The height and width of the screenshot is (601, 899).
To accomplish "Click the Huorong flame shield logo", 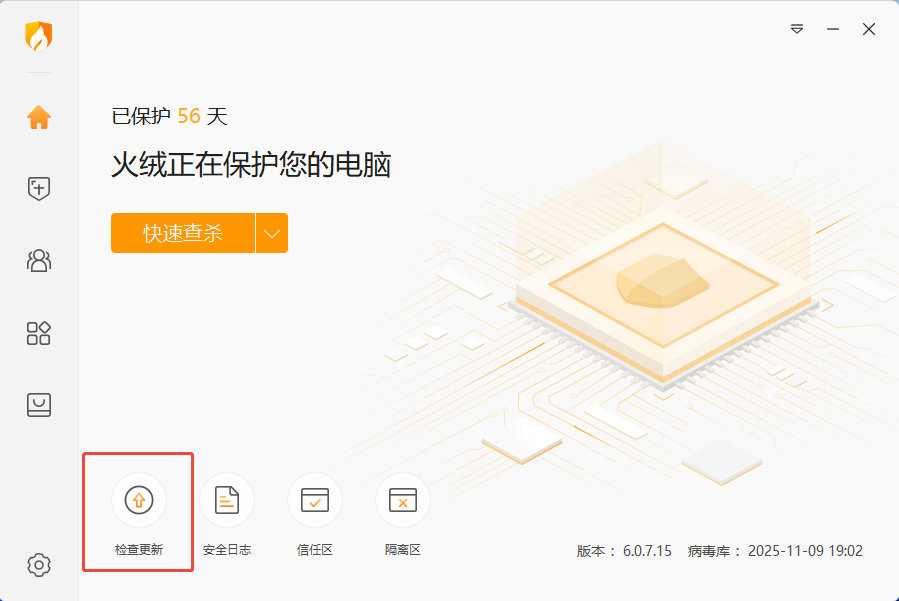I will 39,36.
